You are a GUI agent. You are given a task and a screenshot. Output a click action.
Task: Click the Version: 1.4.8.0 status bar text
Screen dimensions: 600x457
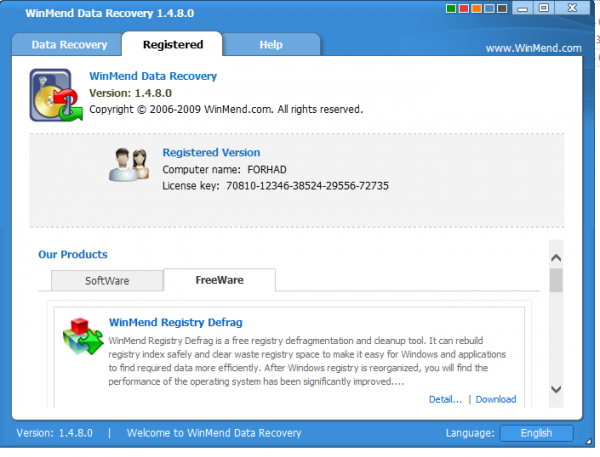54,433
